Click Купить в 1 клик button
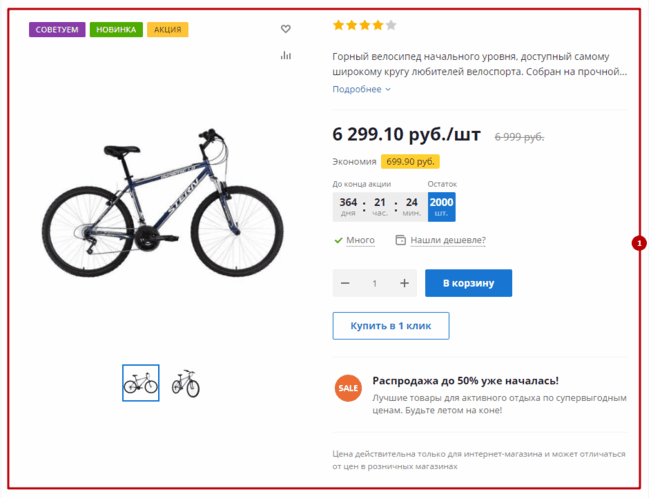 coord(390,326)
